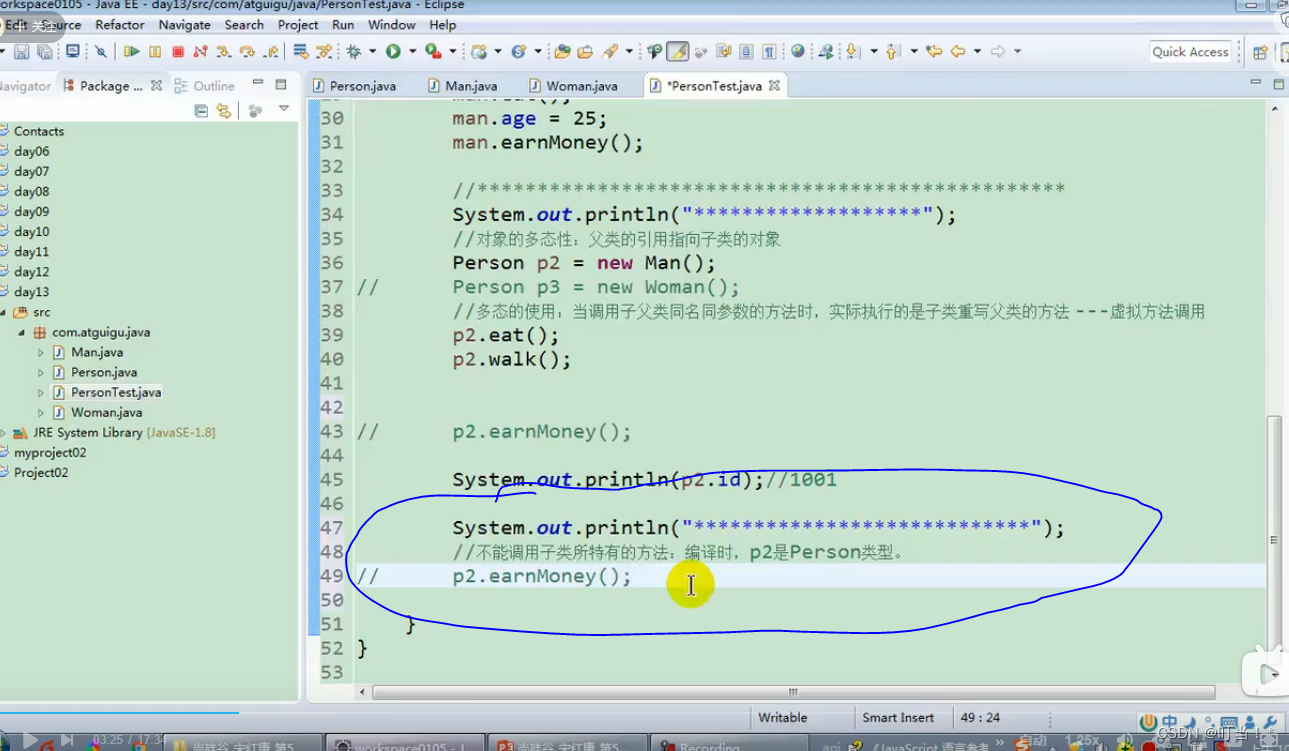Select the myproject02 project
The width and height of the screenshot is (1289, 751).
point(50,452)
